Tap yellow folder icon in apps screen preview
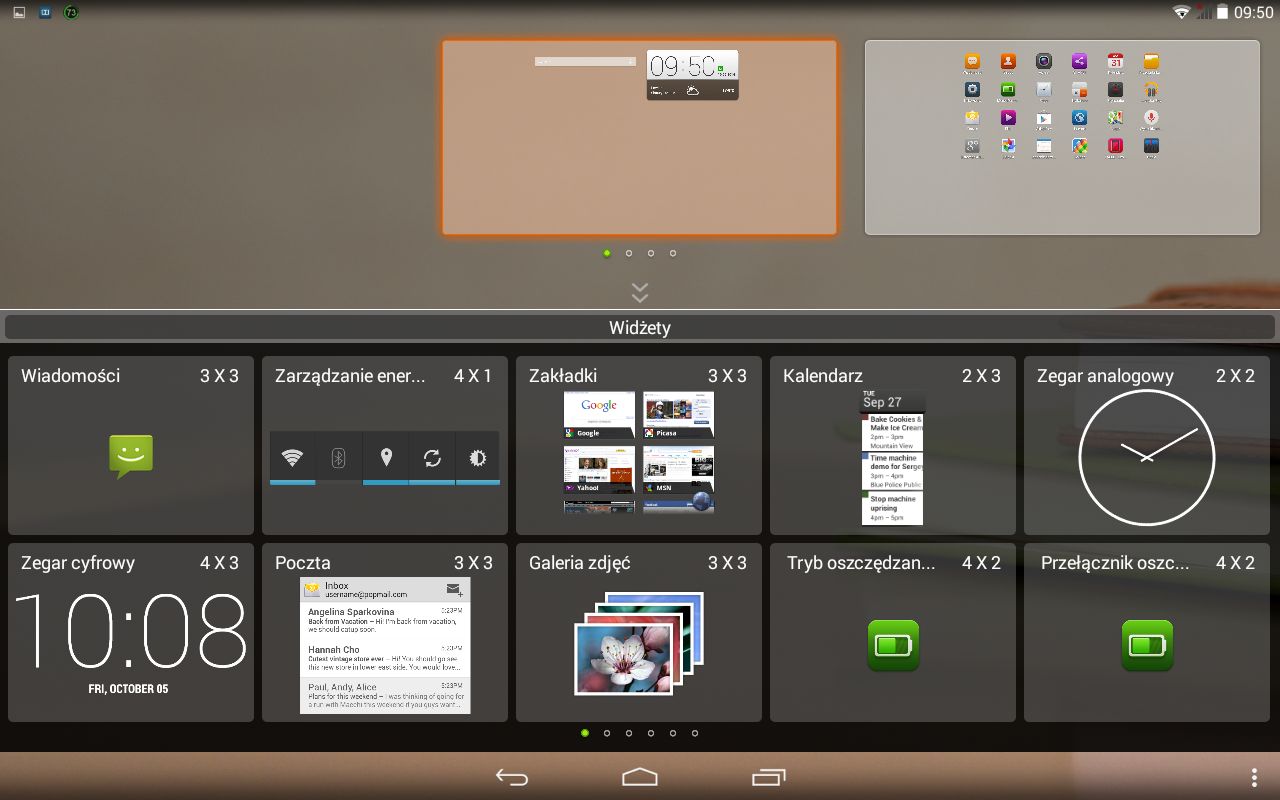The image size is (1280, 800). point(1151,62)
